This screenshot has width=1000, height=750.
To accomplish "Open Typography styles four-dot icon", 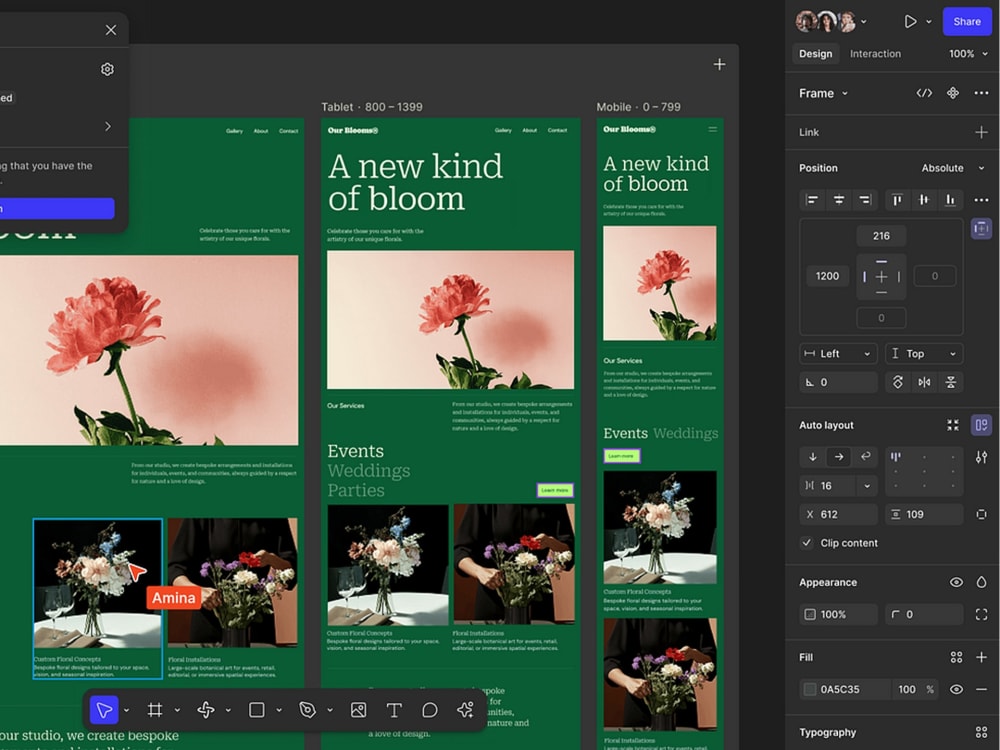I will pos(982,732).
